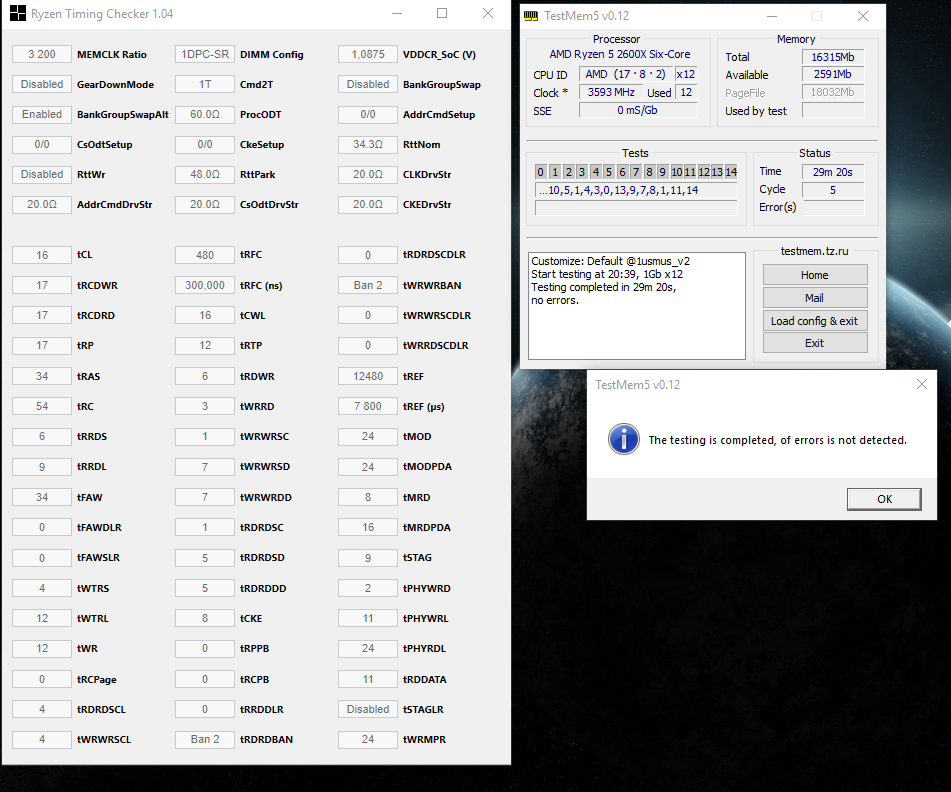This screenshot has height=792, width=951.
Task: Click the testmem.tz.ru label
Action: [815, 251]
